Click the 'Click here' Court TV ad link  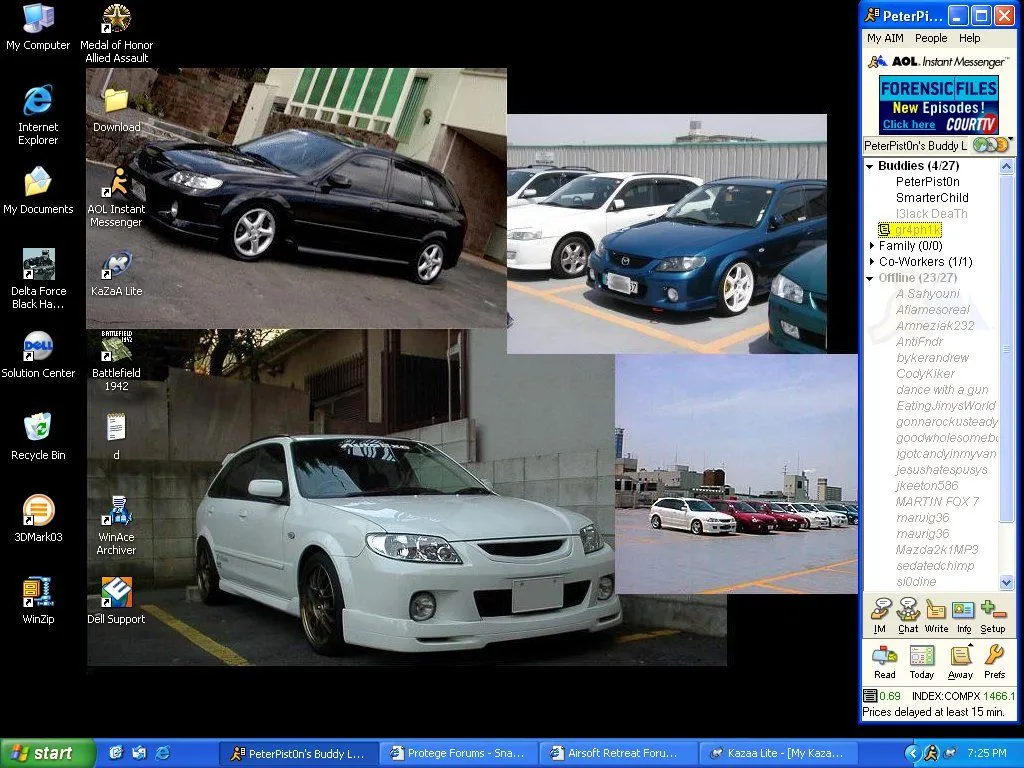(x=909, y=125)
